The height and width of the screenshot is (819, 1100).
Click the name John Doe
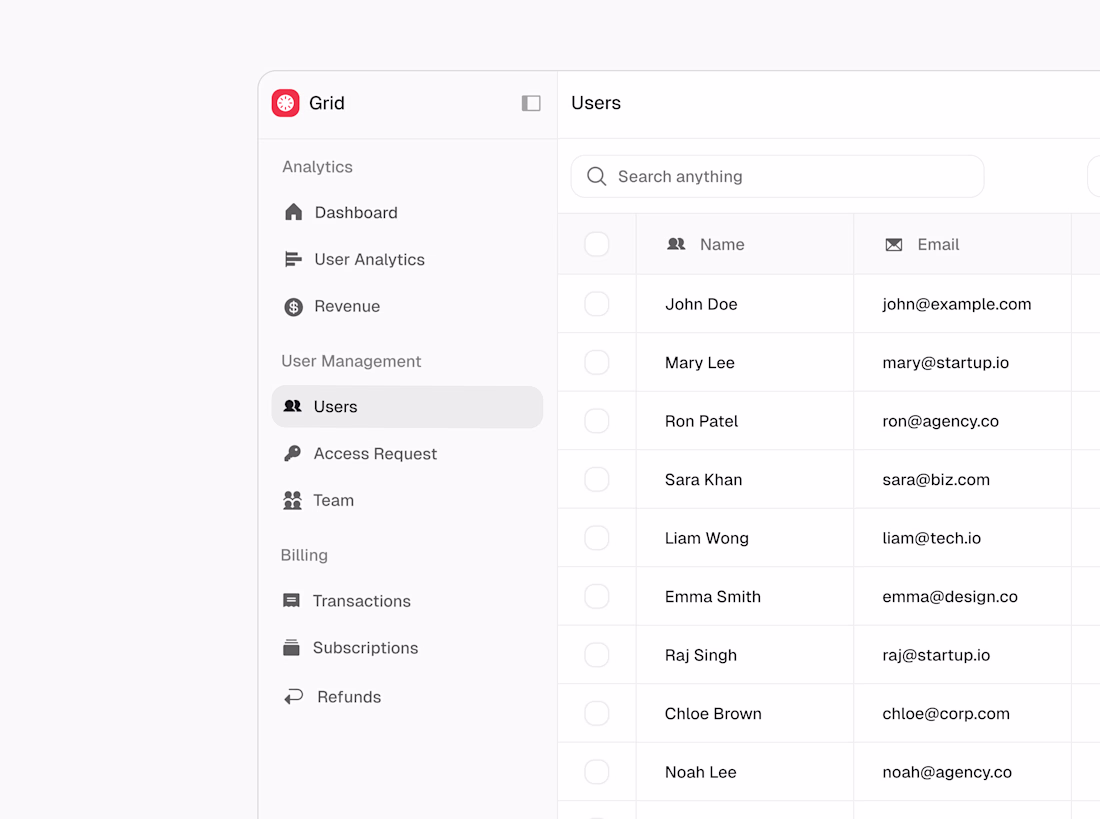point(701,304)
